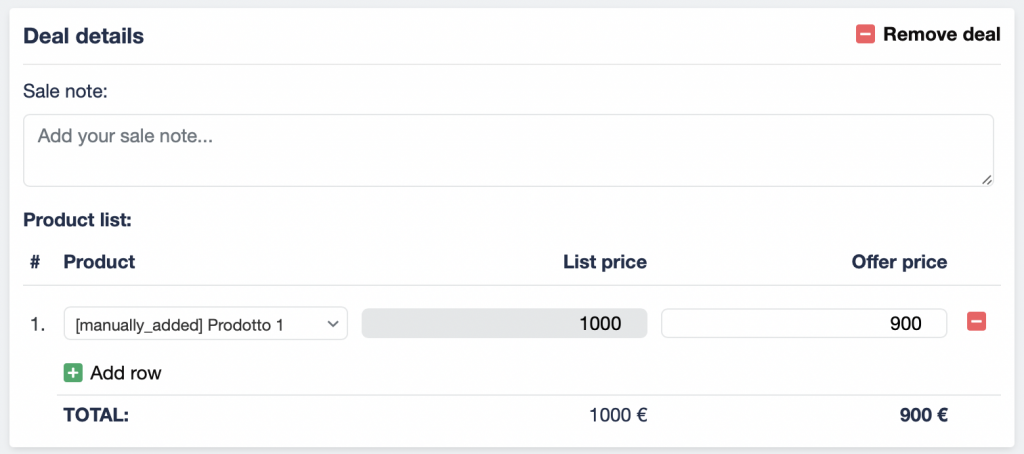Viewport: 1024px width, 454px height.
Task: Click the greyed List price field showing 1000
Action: [504, 323]
